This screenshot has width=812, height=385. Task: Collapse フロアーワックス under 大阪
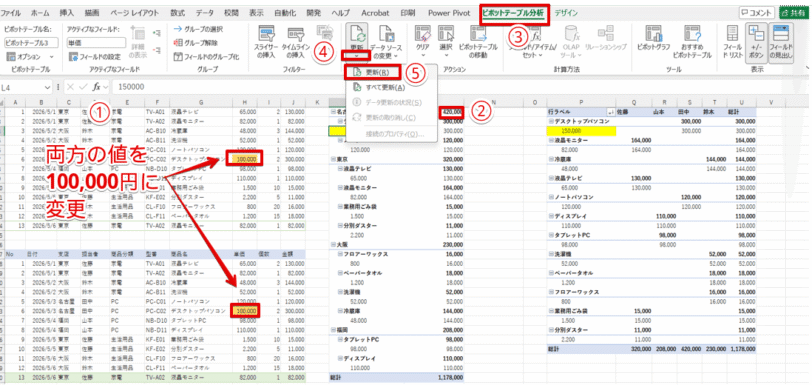[x=340, y=254]
